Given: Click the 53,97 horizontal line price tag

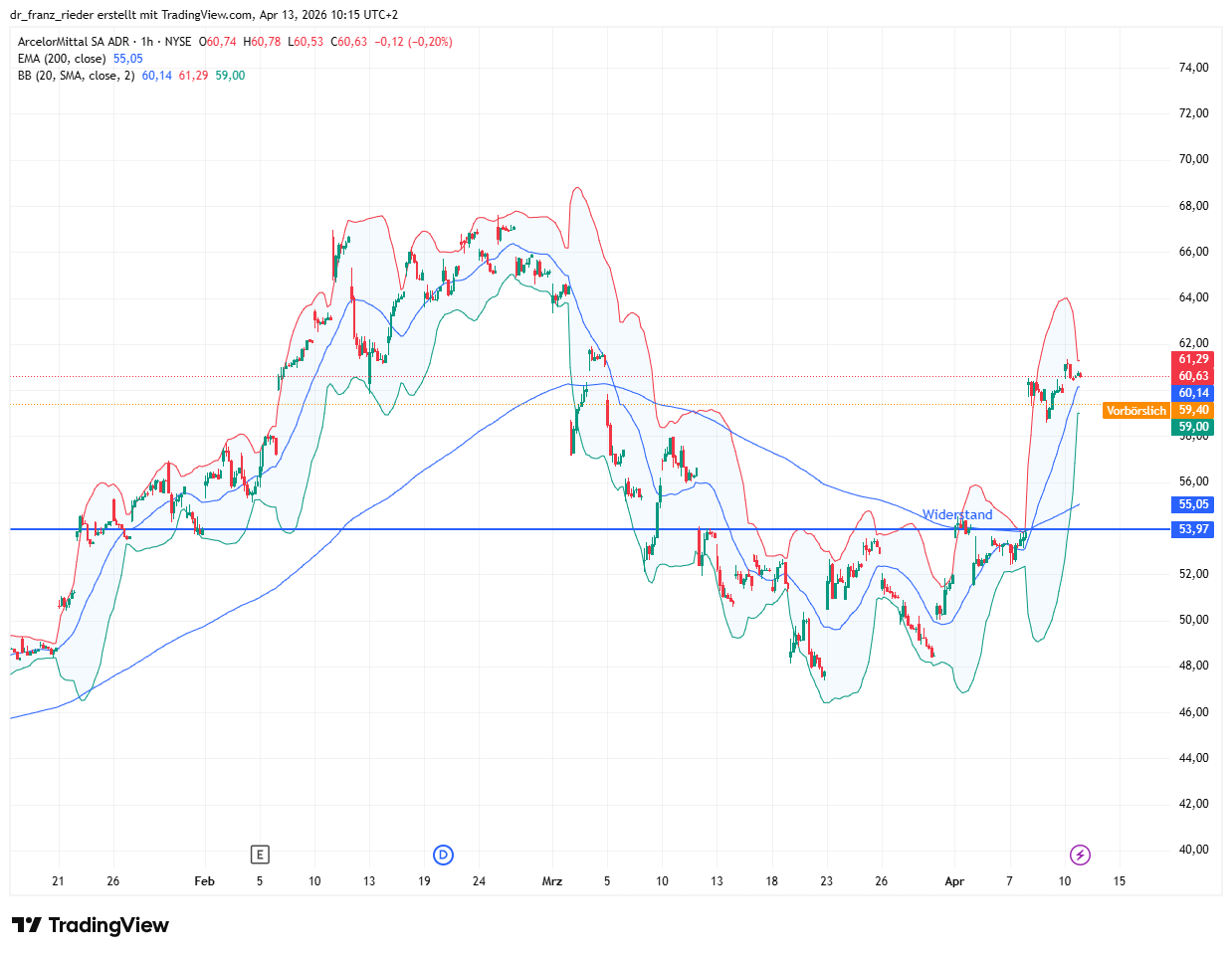Looking at the screenshot, I should pyautogui.click(x=1193, y=529).
